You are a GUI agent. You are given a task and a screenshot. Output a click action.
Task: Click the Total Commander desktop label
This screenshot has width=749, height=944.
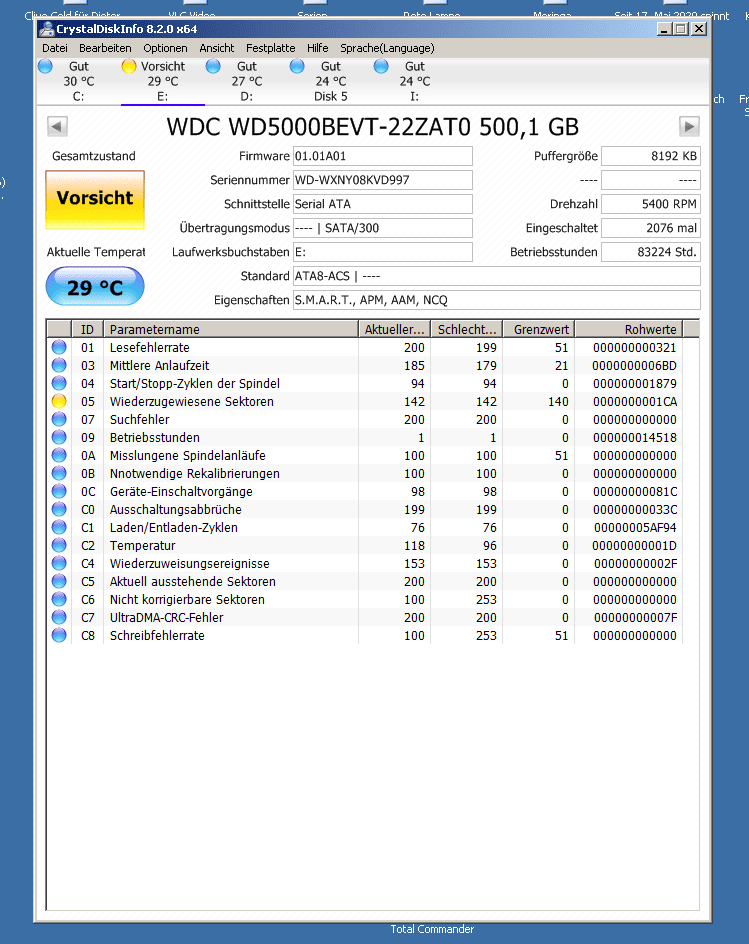click(432, 930)
